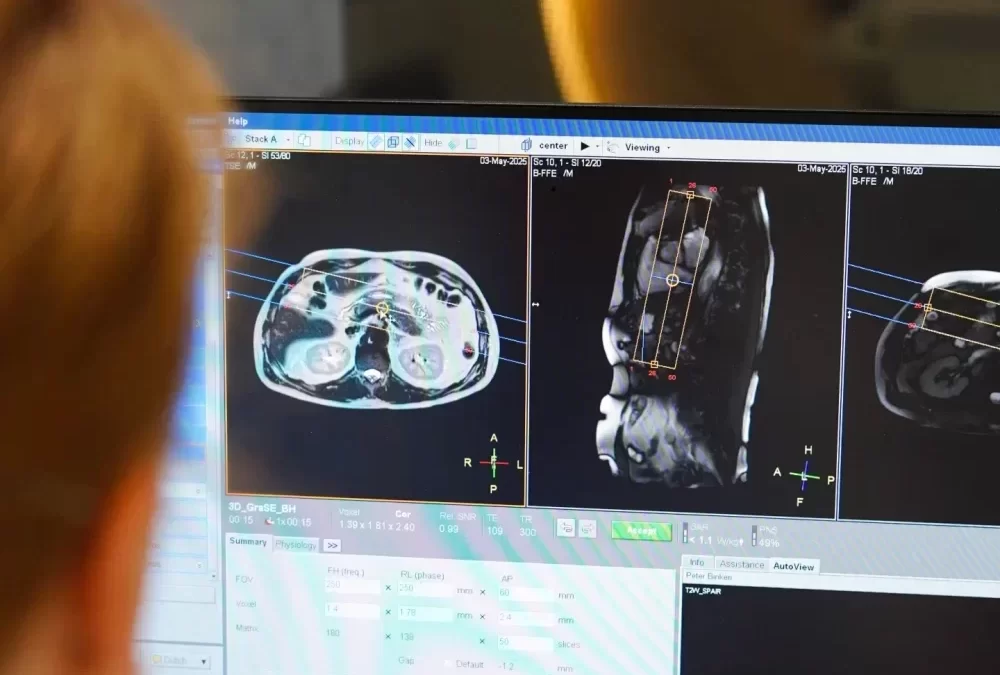This screenshot has height=675, width=1000.
Task: Click the first Hide diamond icon
Action: point(453,144)
